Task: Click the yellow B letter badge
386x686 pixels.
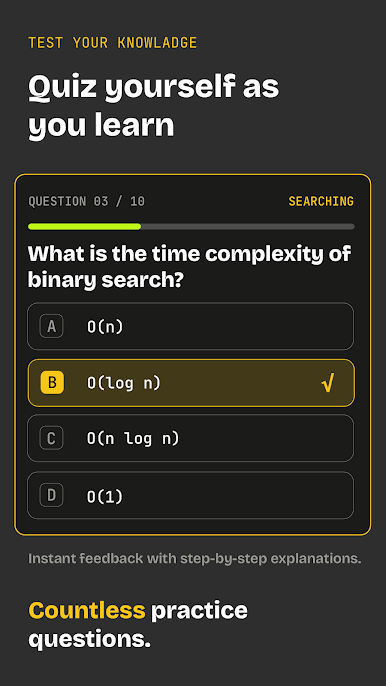Action: 52,383
